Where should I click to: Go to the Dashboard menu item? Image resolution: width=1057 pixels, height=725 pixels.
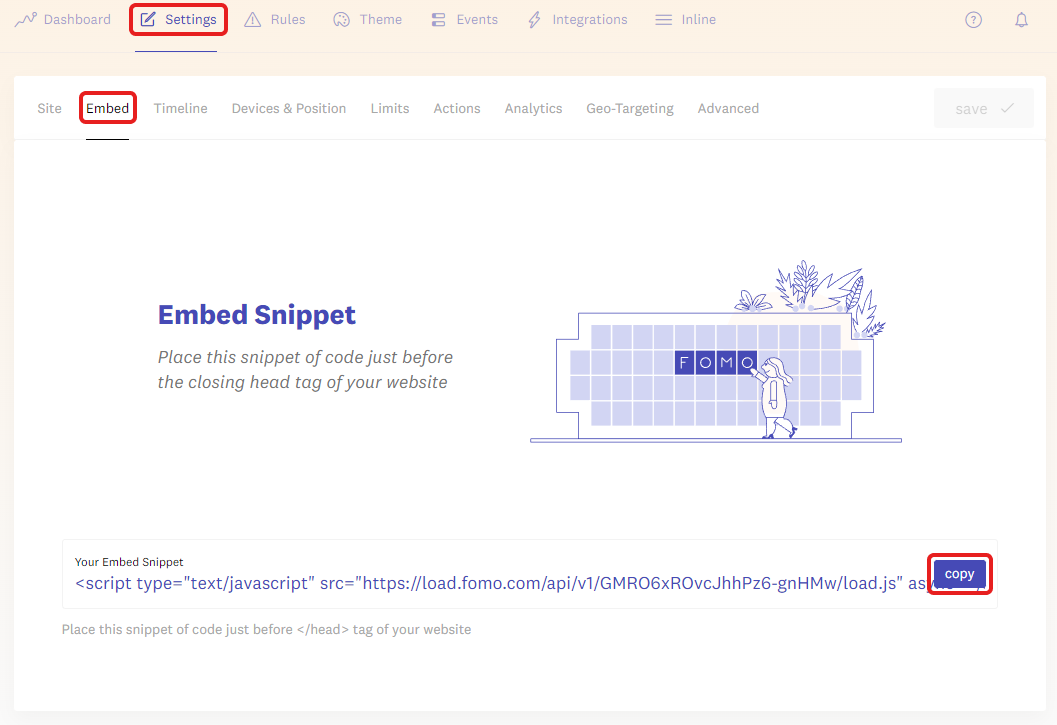tap(63, 20)
